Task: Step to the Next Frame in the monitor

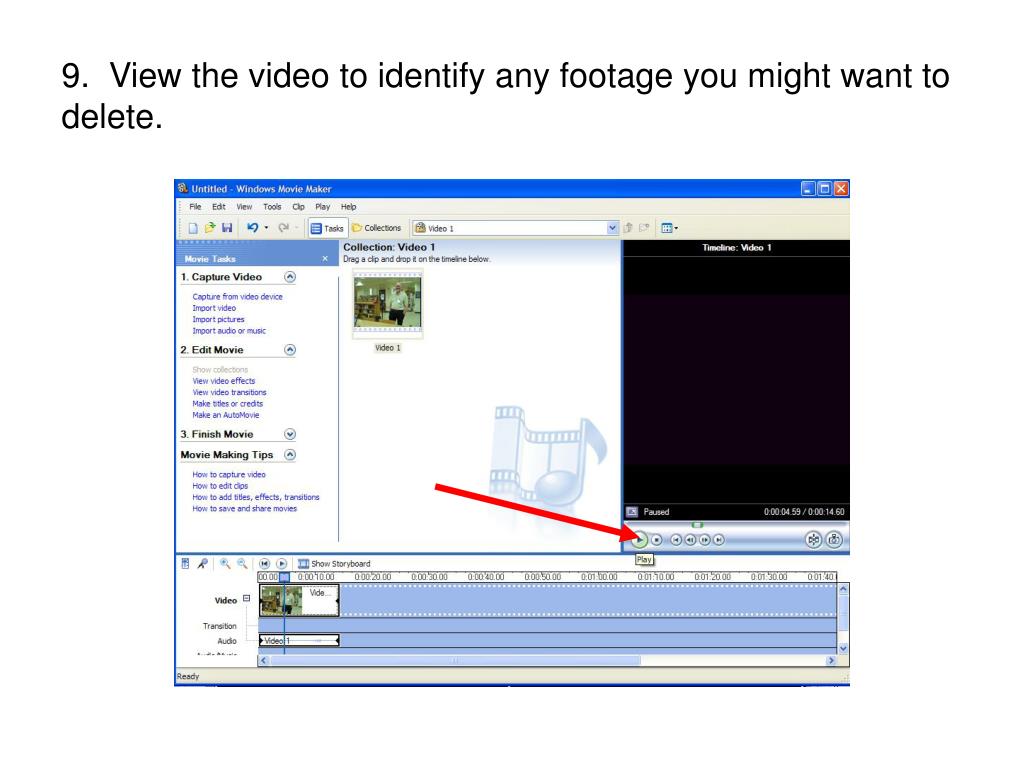Action: 704,539
